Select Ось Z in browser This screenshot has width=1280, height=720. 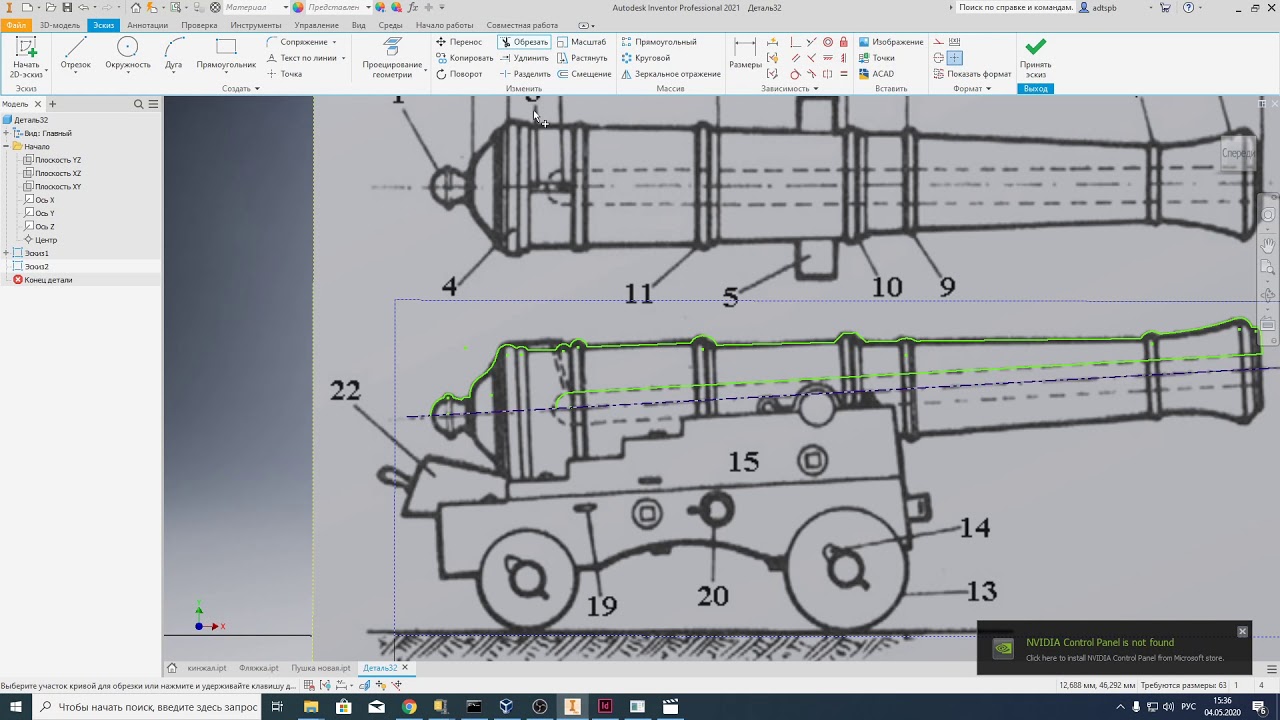coord(38,227)
